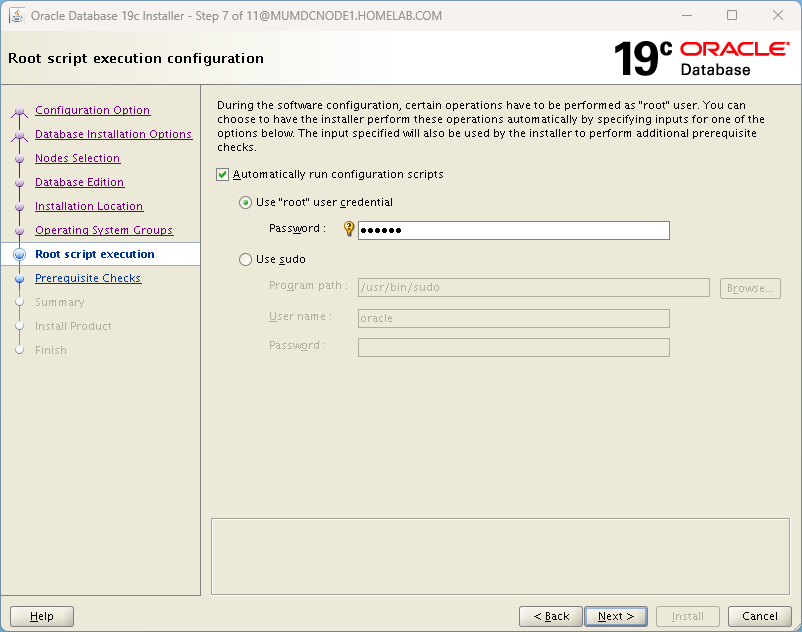Click the root Password input field
This screenshot has width=802, height=632.
click(x=513, y=231)
